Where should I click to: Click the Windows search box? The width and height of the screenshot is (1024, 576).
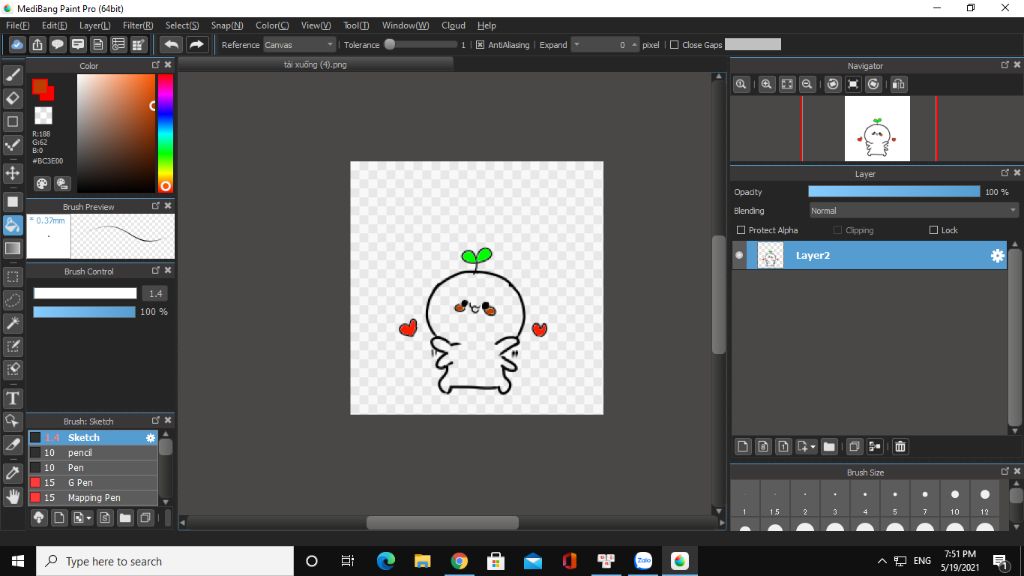(x=165, y=561)
